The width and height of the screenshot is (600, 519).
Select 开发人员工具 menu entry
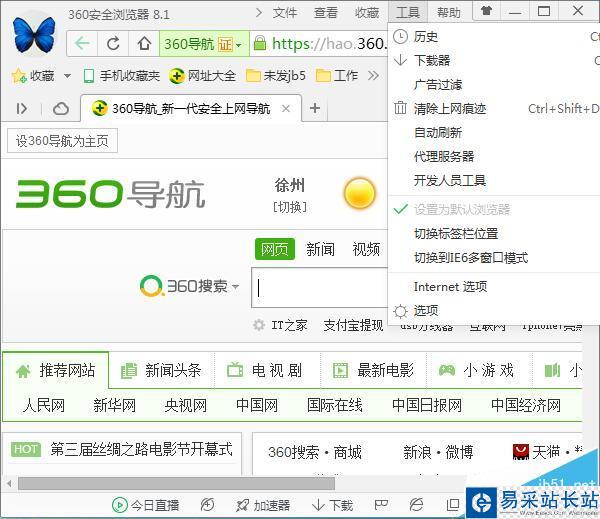point(494,180)
